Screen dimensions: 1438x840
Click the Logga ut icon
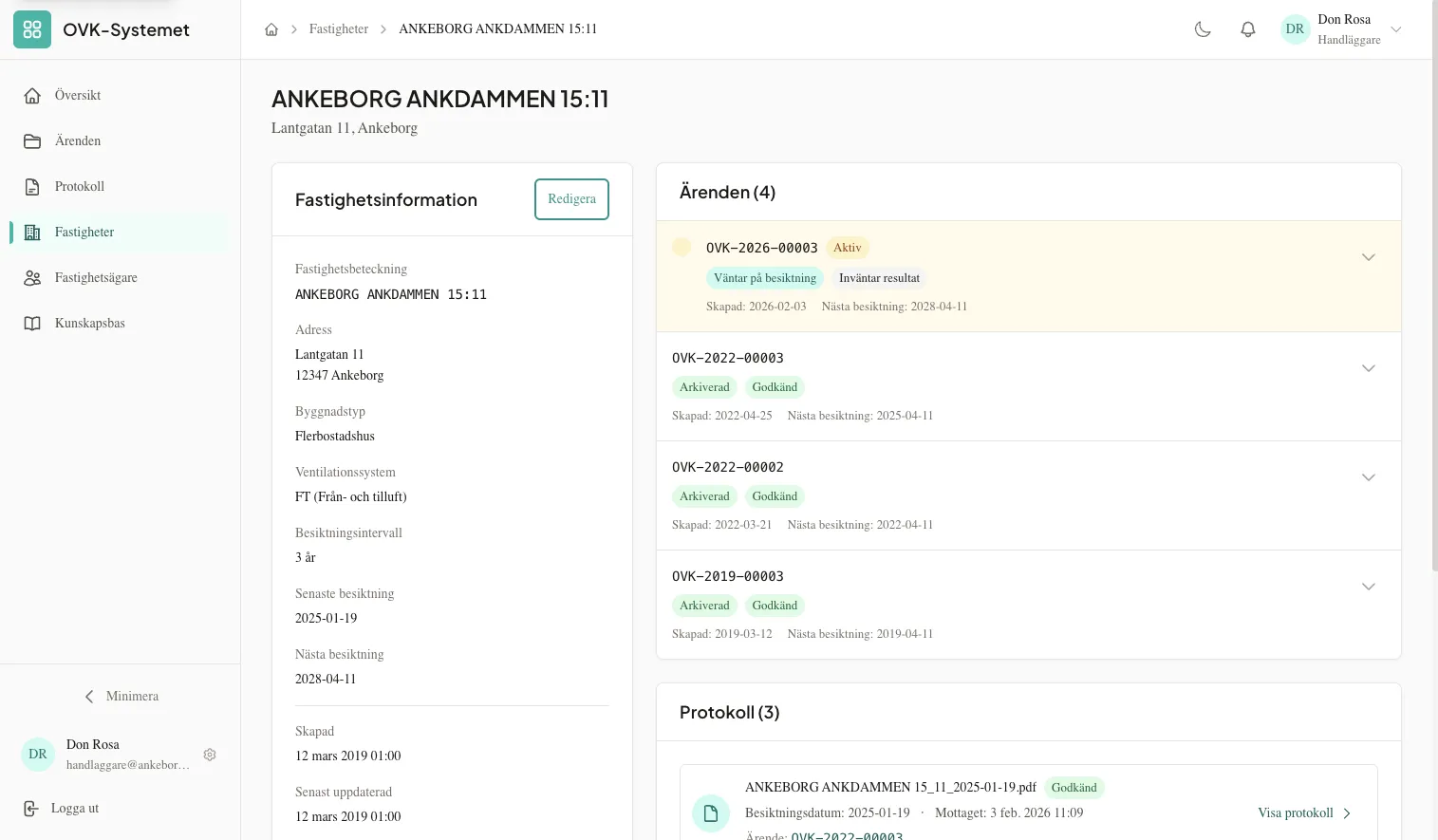tap(31, 809)
